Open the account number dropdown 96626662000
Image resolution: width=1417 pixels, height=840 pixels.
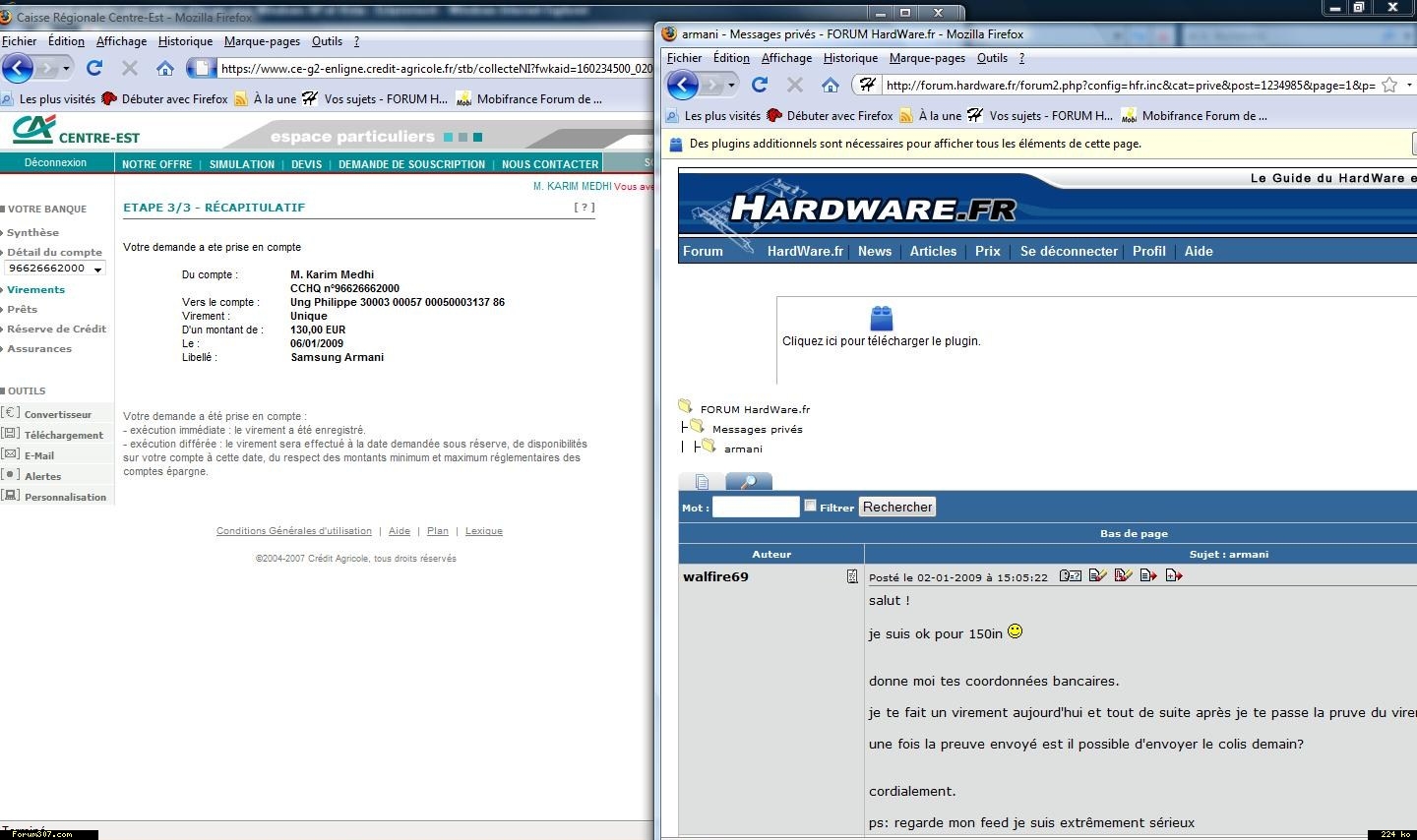(x=55, y=269)
